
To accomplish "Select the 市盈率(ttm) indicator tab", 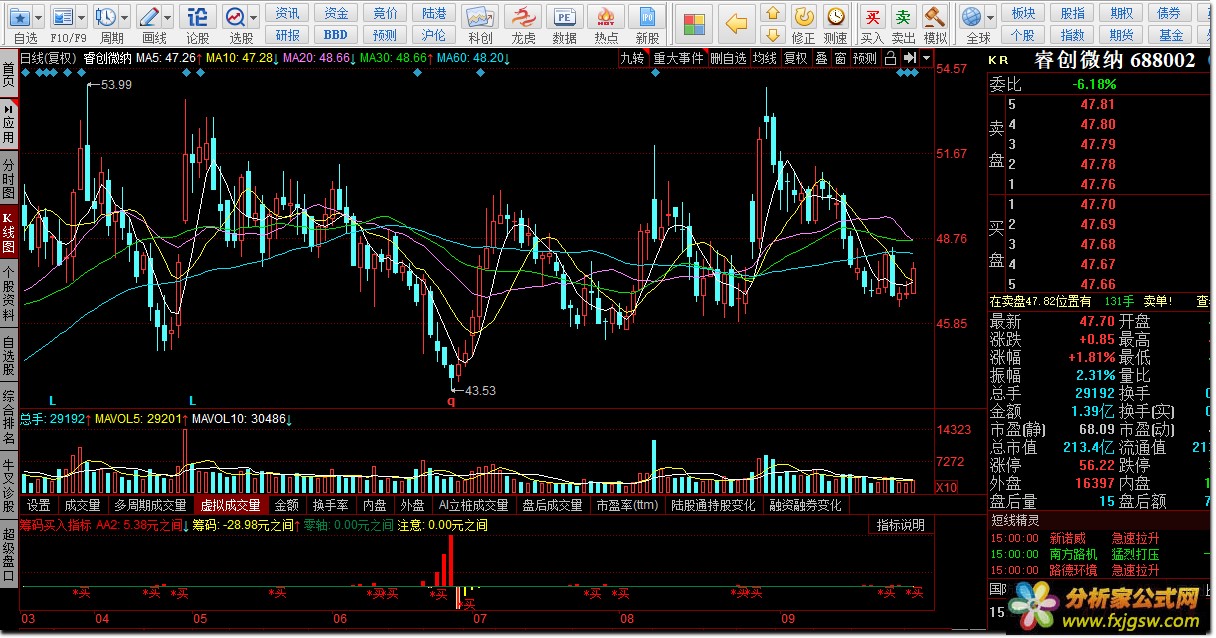I will (628, 506).
